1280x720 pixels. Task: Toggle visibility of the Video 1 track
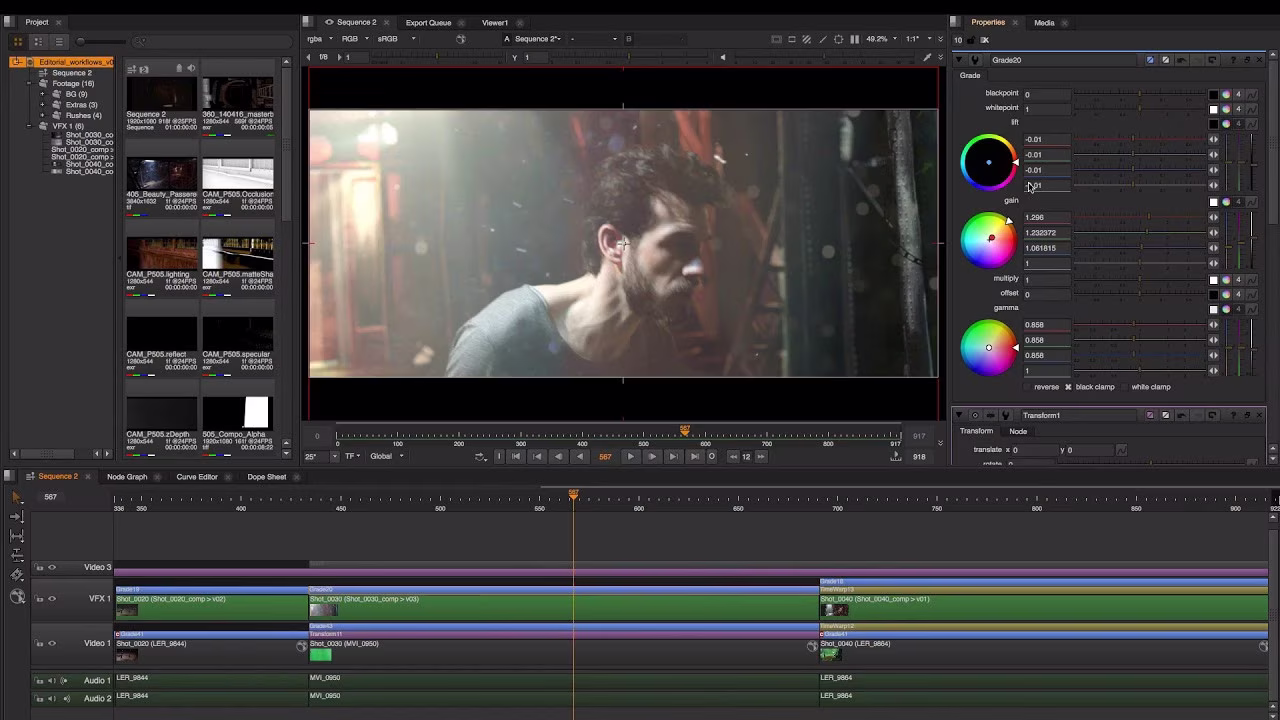(52, 644)
